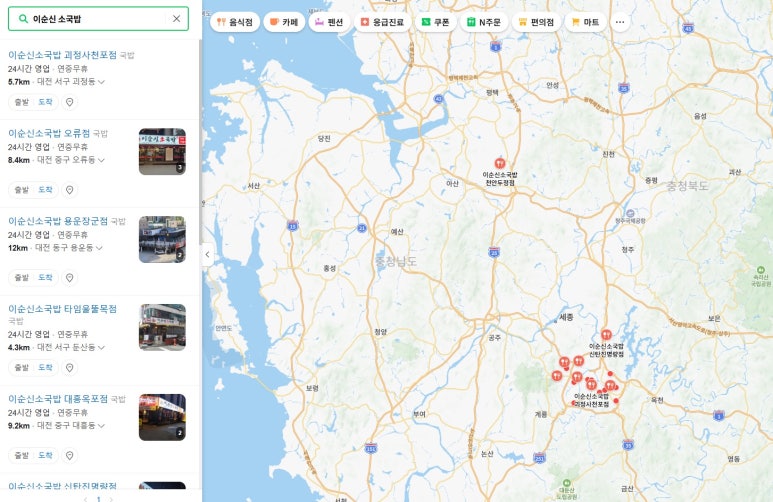Set 타임울돌목점 as 도착 destination
The height and width of the screenshot is (502, 773).
45,367
